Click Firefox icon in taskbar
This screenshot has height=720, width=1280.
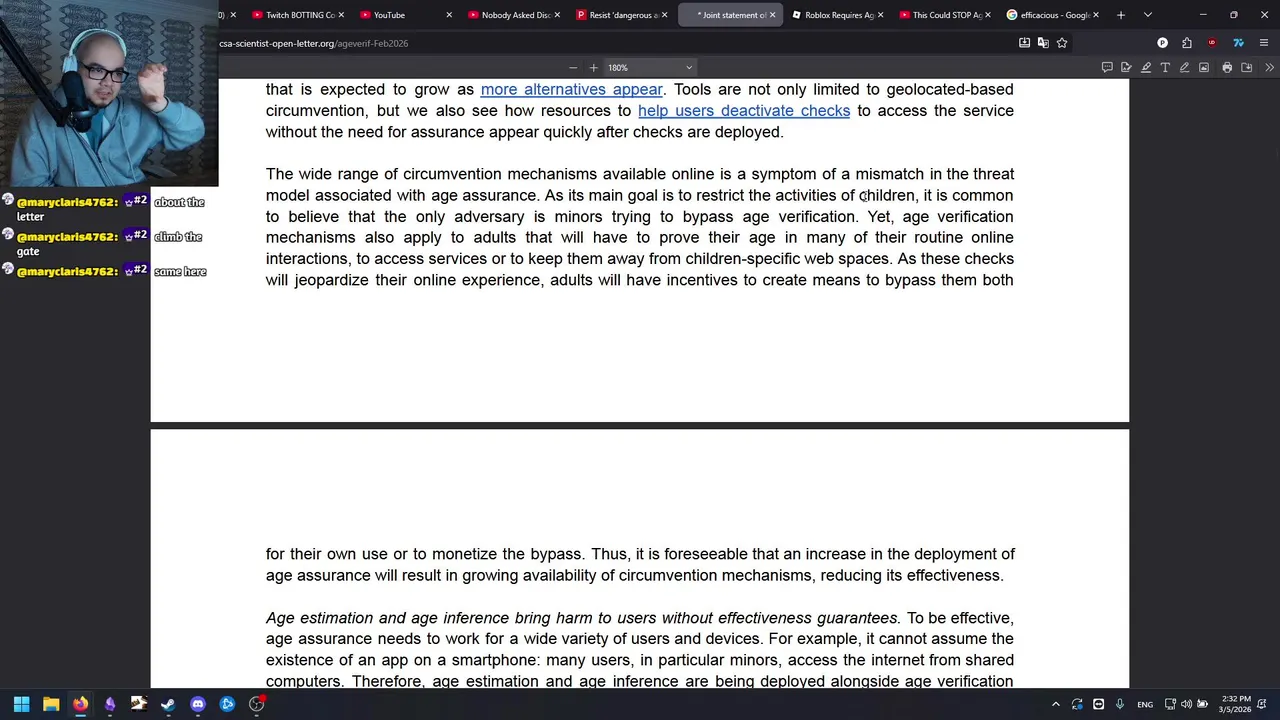[80, 704]
